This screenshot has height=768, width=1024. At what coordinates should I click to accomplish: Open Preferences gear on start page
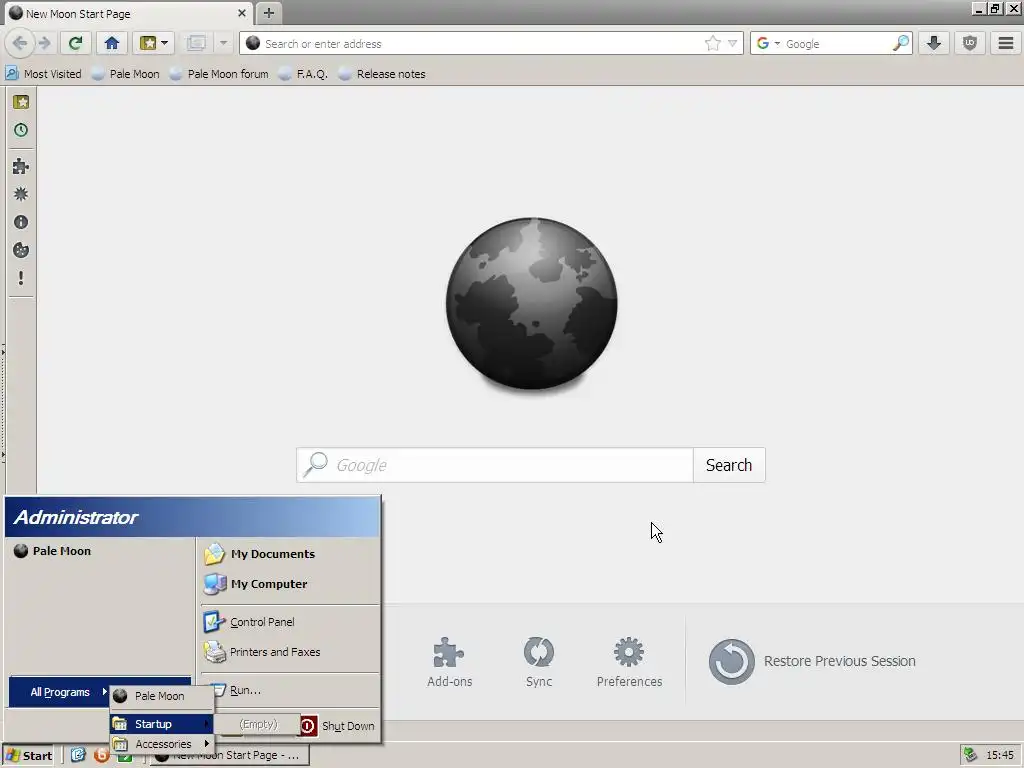pyautogui.click(x=629, y=662)
